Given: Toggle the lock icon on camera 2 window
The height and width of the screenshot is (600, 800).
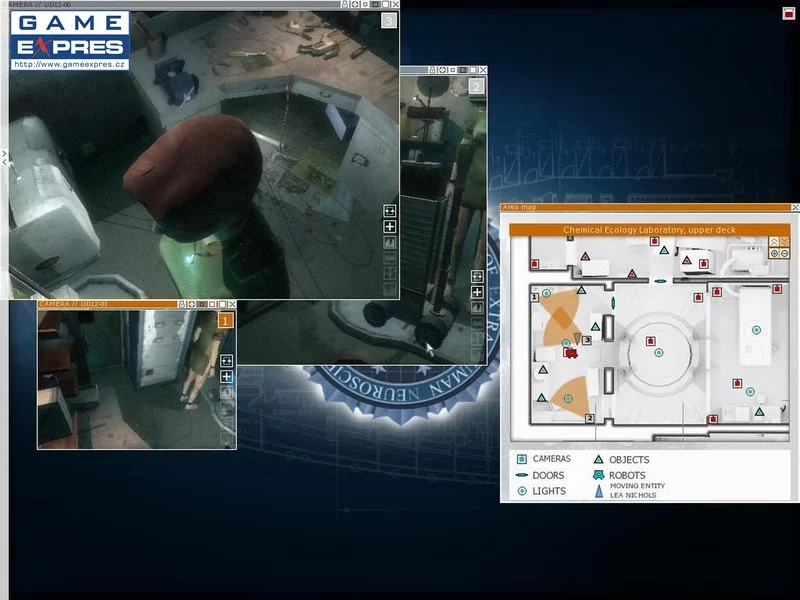Looking at the screenshot, I should [x=432, y=70].
